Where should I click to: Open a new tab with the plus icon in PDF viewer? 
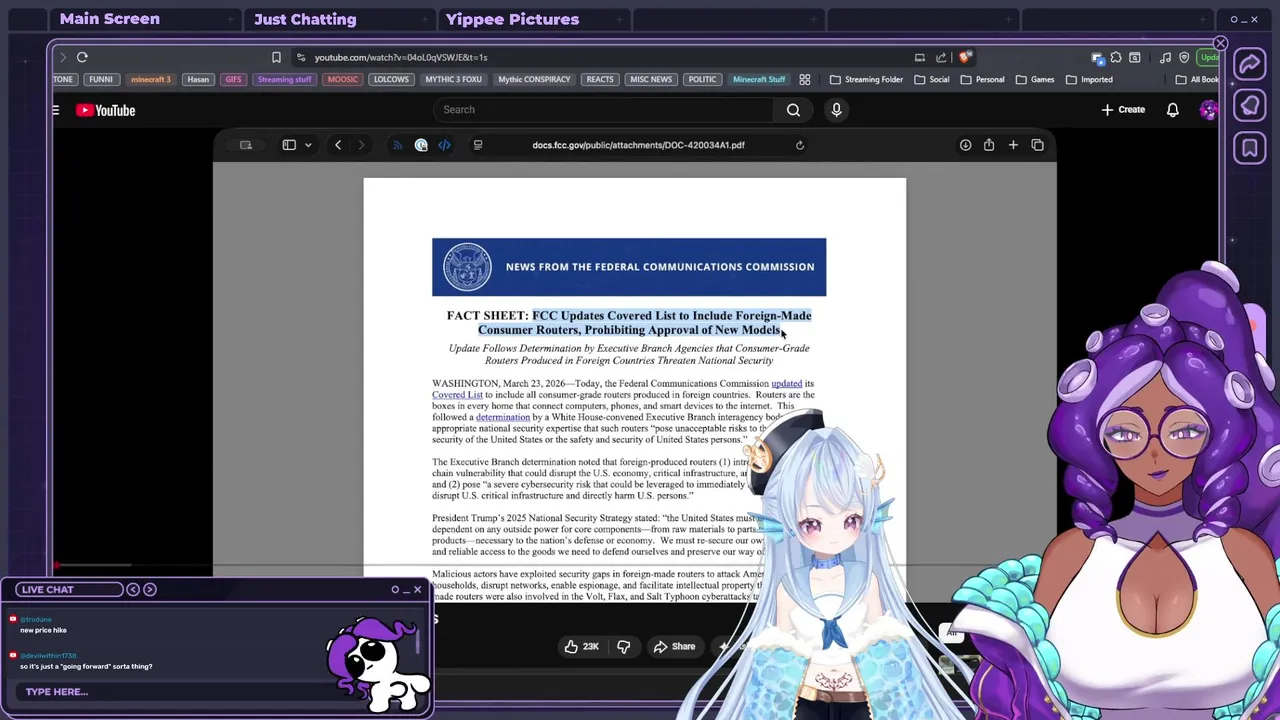(1013, 145)
